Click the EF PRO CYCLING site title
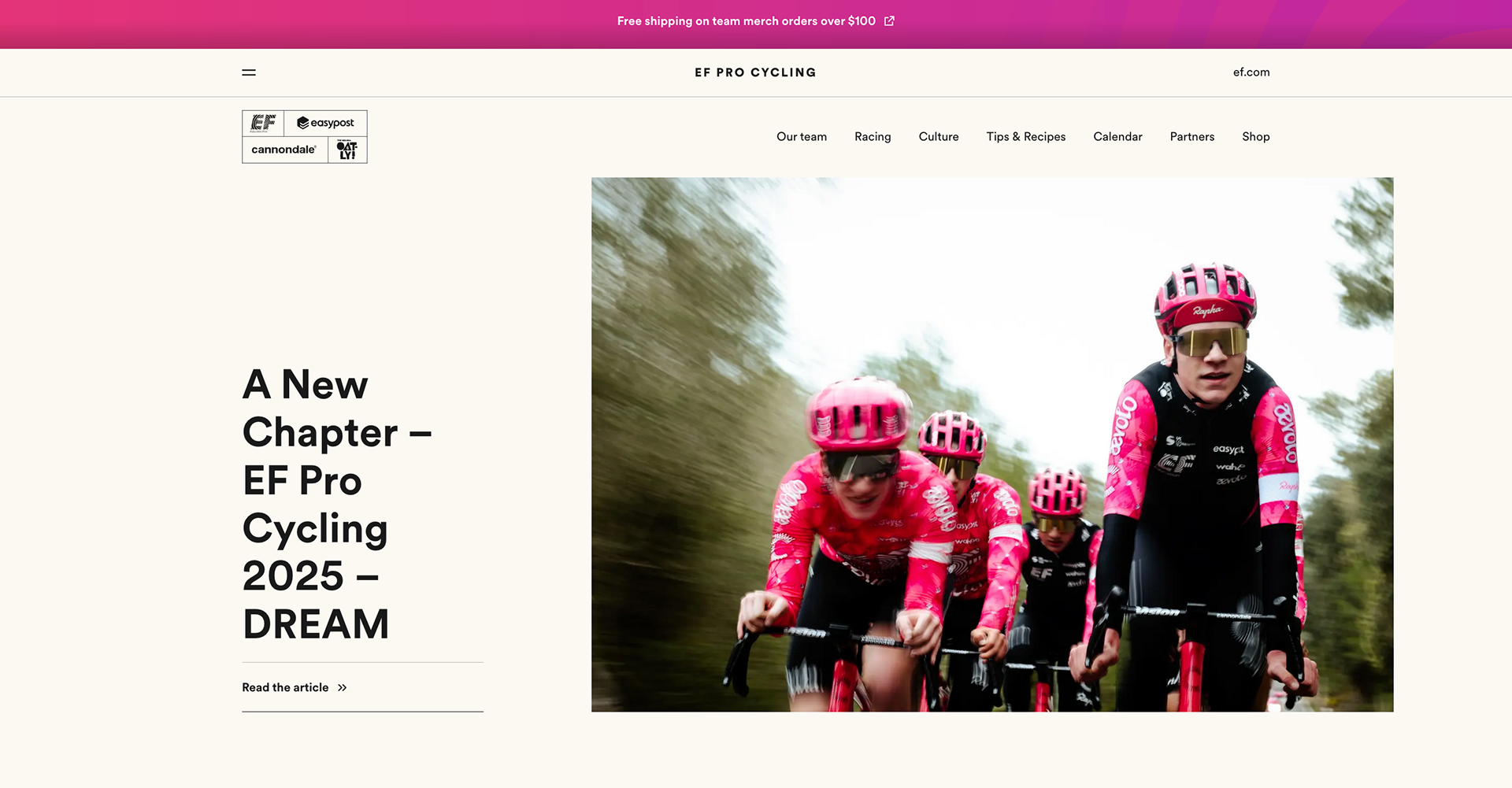This screenshot has width=1512, height=788. (755, 72)
